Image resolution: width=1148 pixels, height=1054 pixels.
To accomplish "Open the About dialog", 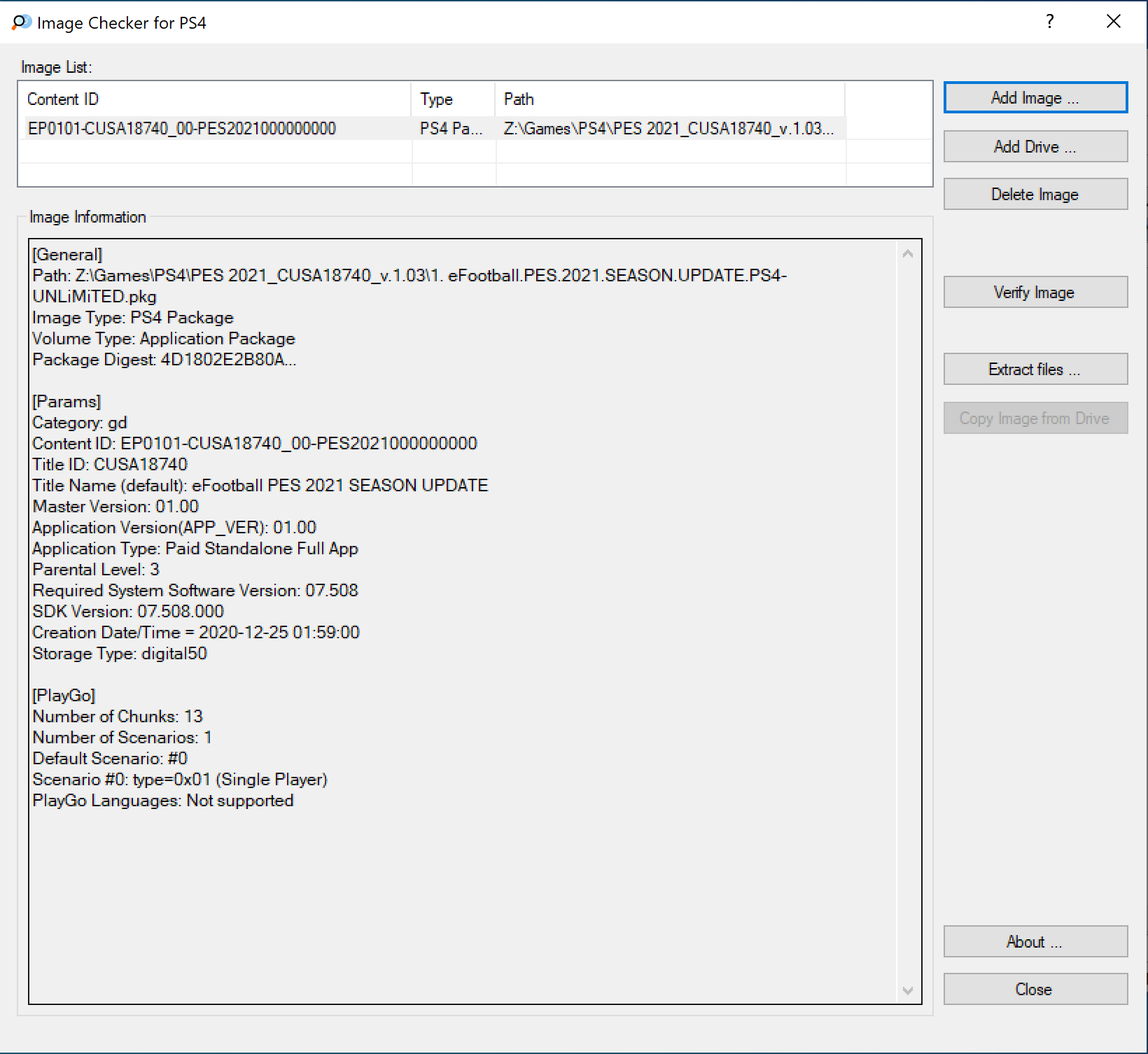I will (x=1035, y=942).
